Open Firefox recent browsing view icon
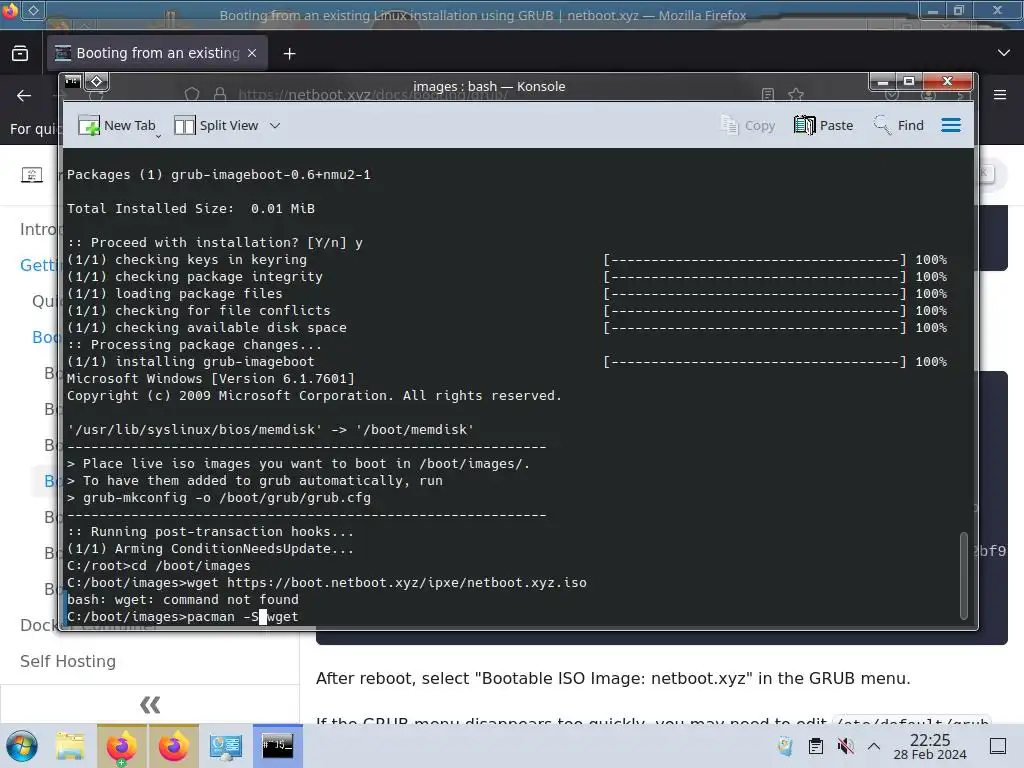This screenshot has width=1024, height=768. click(x=20, y=54)
